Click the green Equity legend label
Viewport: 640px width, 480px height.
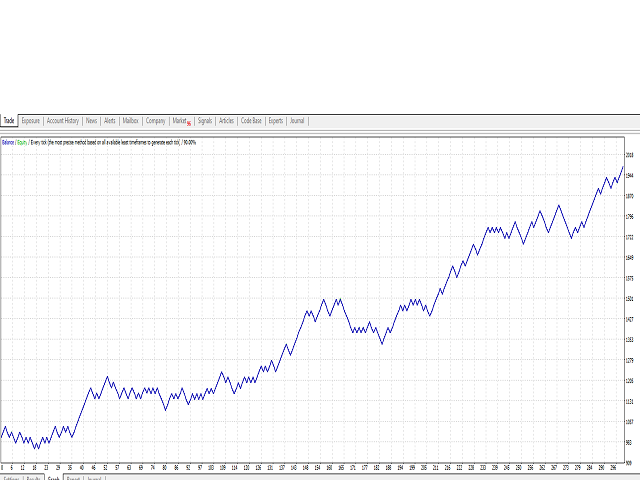click(x=22, y=143)
